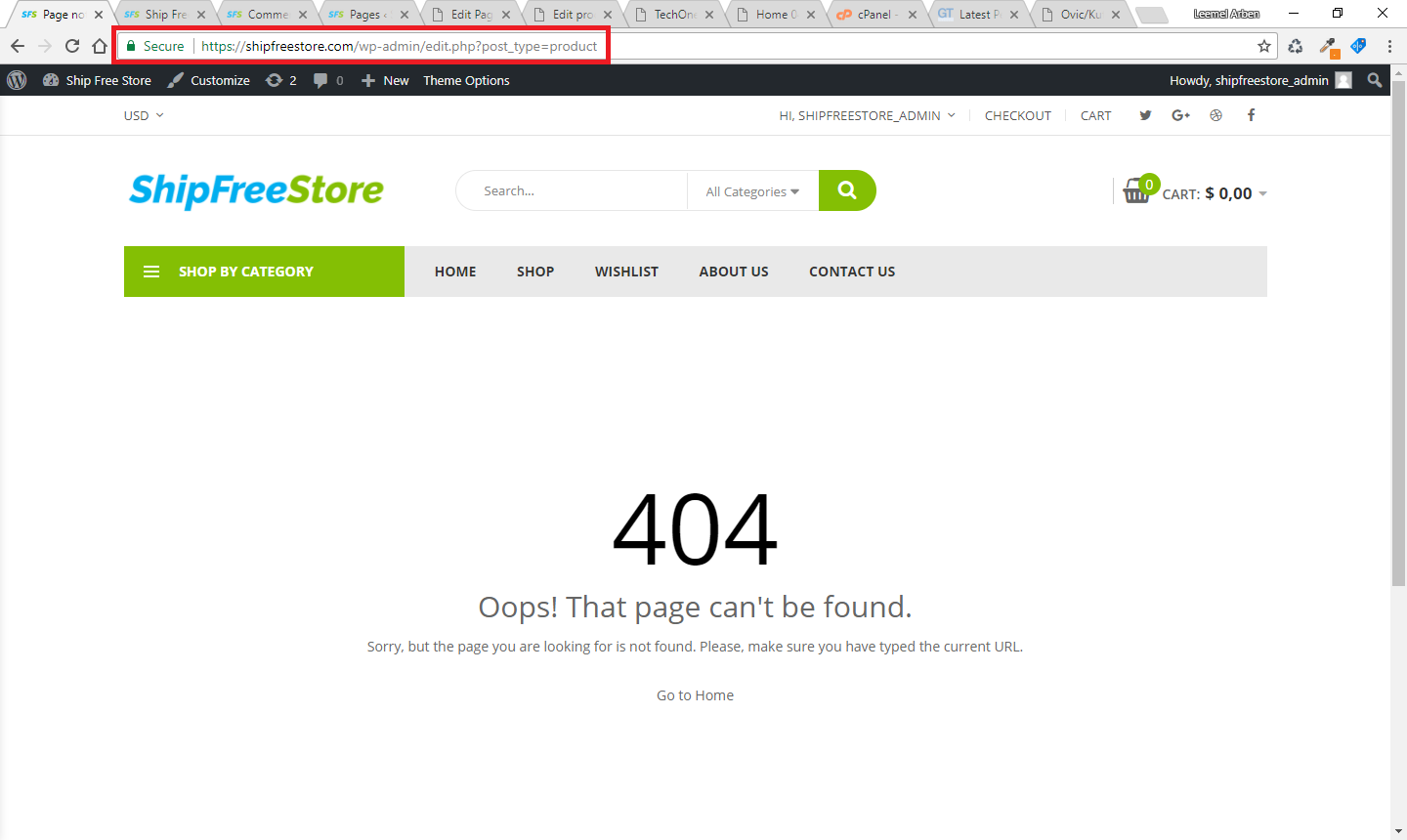Image resolution: width=1407 pixels, height=840 pixels.
Task: Open the CONTACT US navigation item
Action: [852, 272]
